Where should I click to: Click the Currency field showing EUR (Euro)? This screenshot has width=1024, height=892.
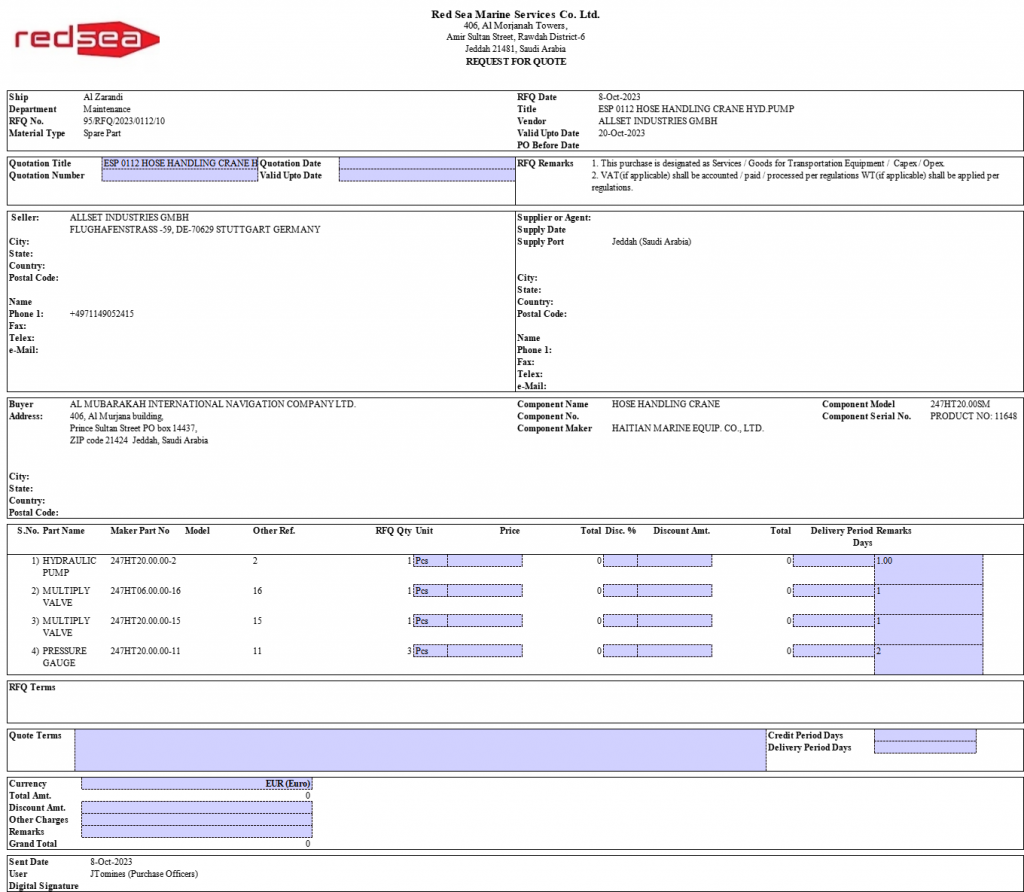point(197,784)
